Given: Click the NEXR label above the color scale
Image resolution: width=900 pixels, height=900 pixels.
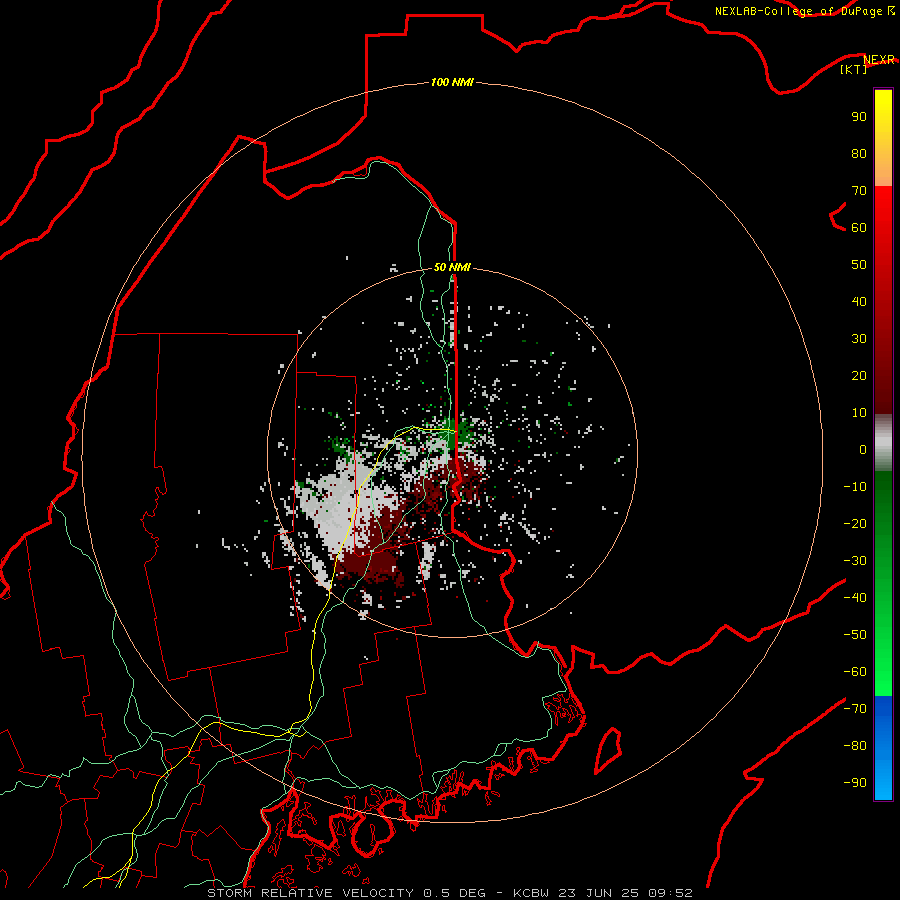Looking at the screenshot, I should [x=879, y=59].
